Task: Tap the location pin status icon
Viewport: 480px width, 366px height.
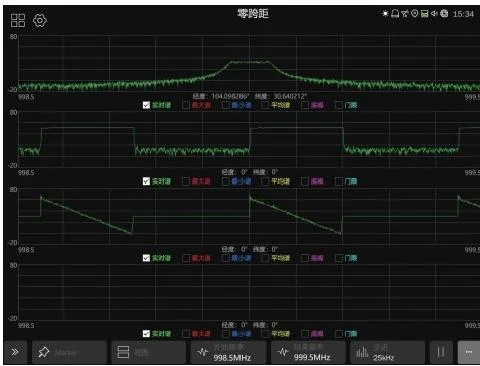Action: coord(415,14)
